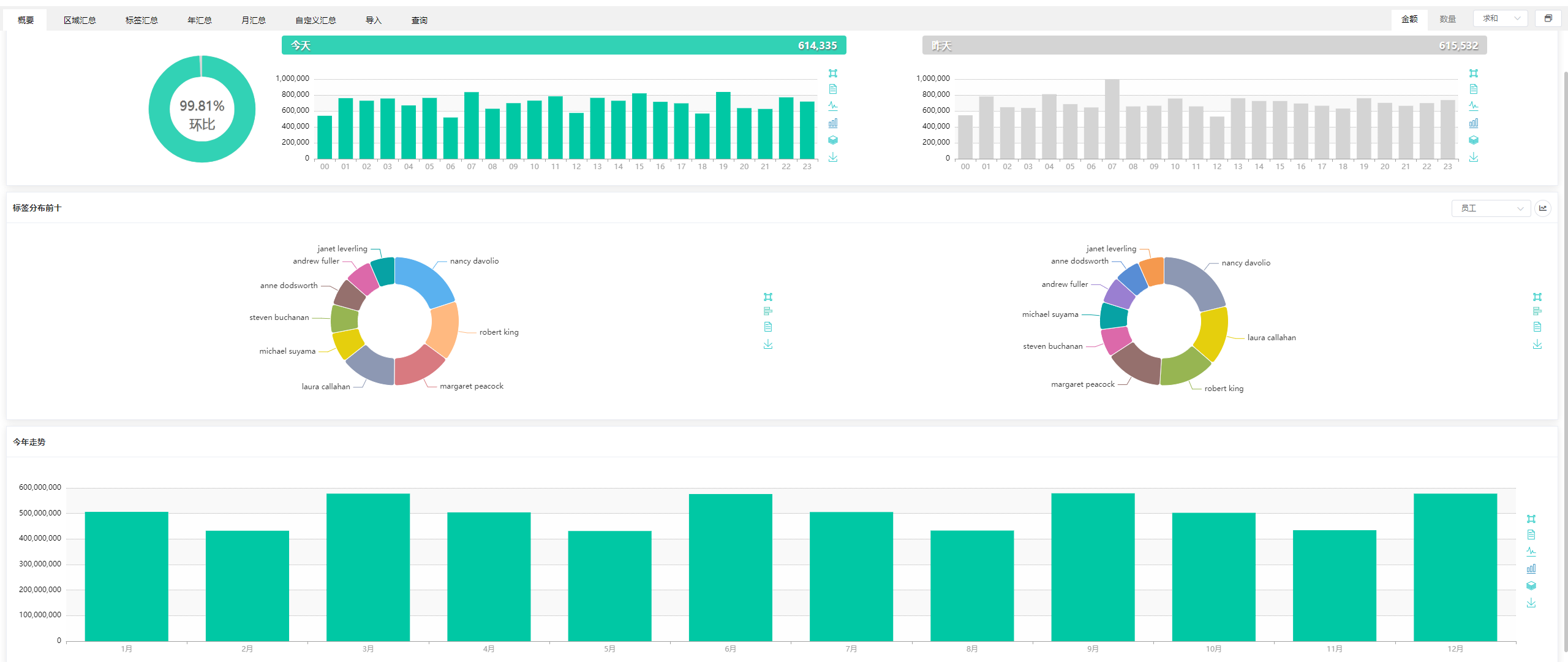The image size is (1568, 662).
Task: Stack series in yesterday's chart
Action: (1474, 140)
